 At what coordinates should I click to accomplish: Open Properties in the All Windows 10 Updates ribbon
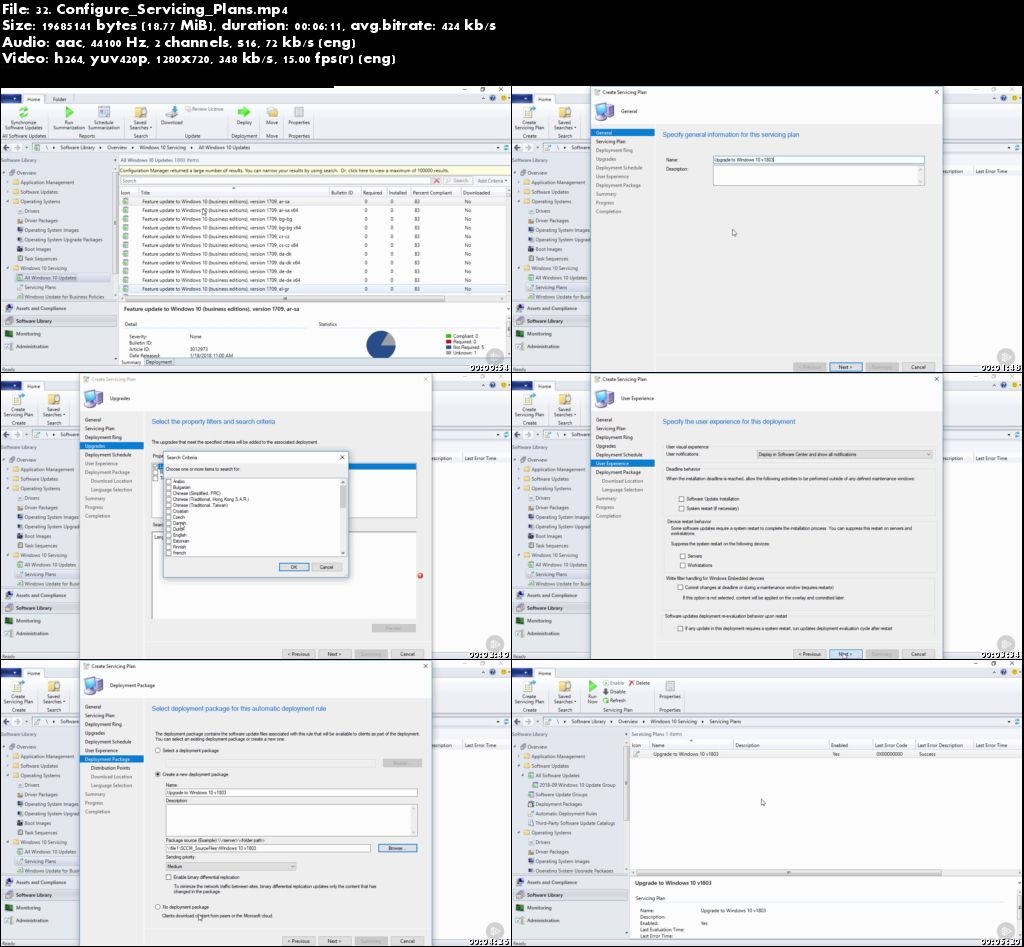tap(298, 116)
